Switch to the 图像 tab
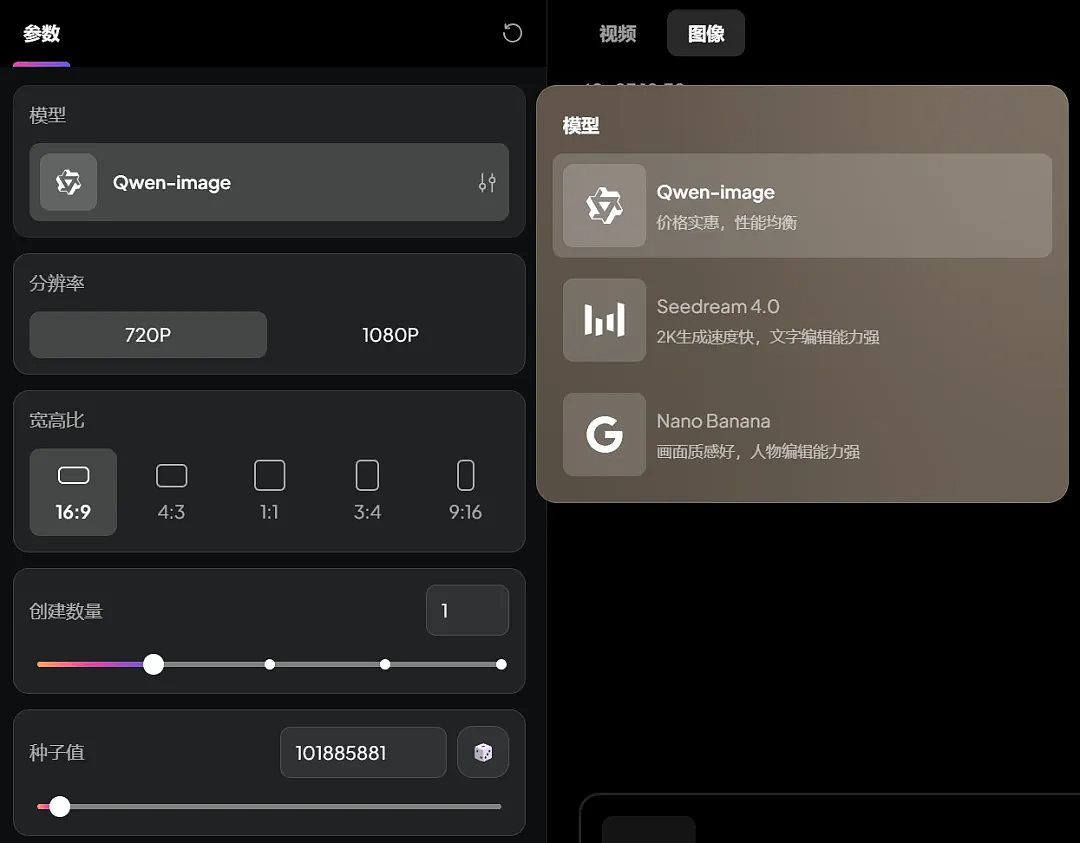The image size is (1080, 843). (x=706, y=33)
